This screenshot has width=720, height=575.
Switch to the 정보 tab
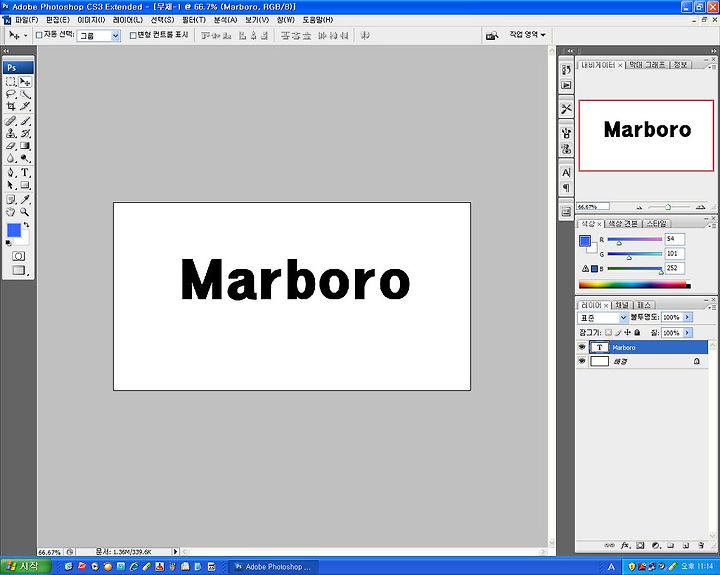click(681, 65)
